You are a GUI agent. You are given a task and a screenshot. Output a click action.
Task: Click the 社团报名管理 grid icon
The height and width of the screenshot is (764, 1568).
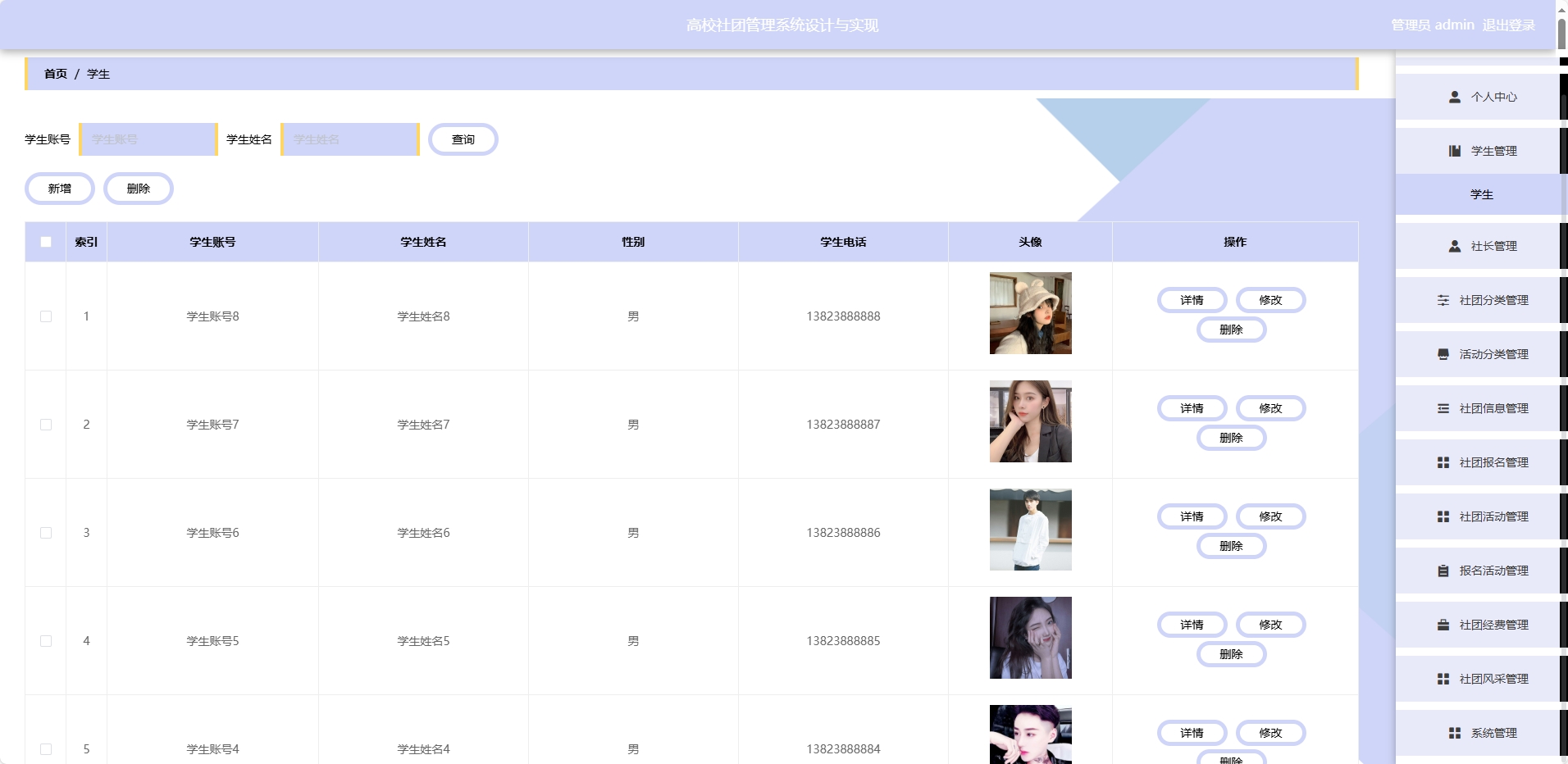click(x=1443, y=462)
